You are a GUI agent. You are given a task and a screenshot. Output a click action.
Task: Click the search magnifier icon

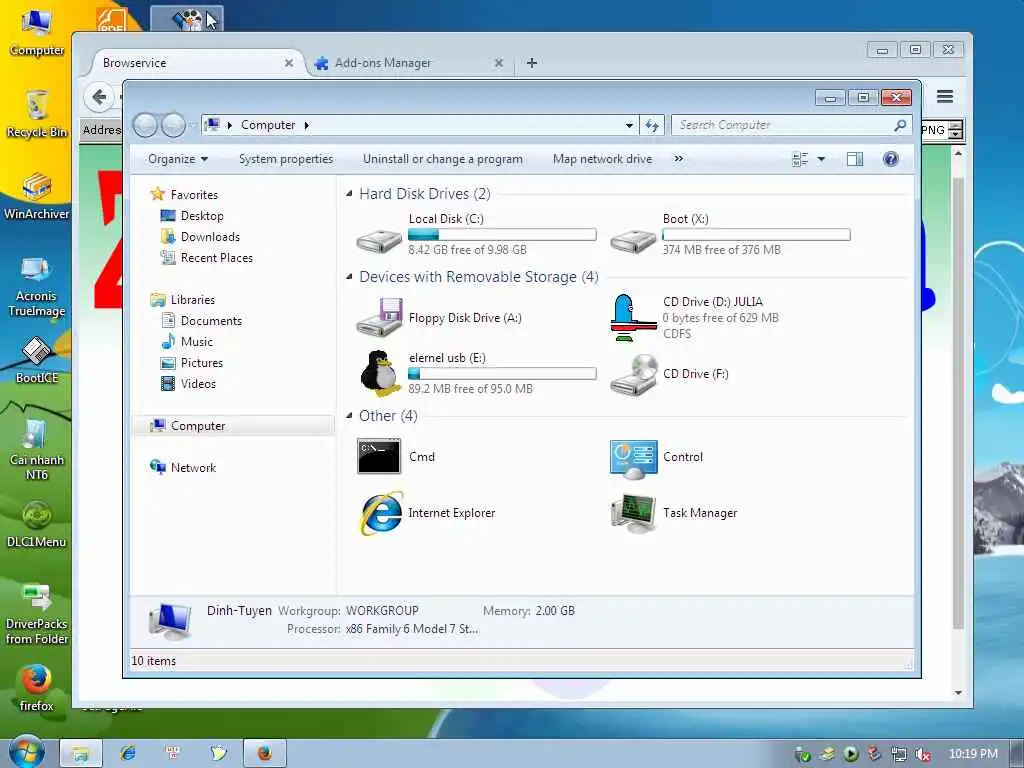(900, 125)
